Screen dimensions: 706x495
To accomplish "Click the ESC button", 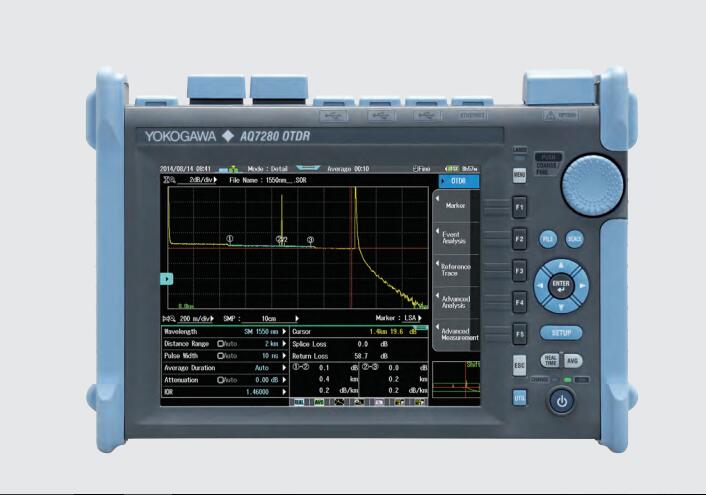I will (519, 366).
